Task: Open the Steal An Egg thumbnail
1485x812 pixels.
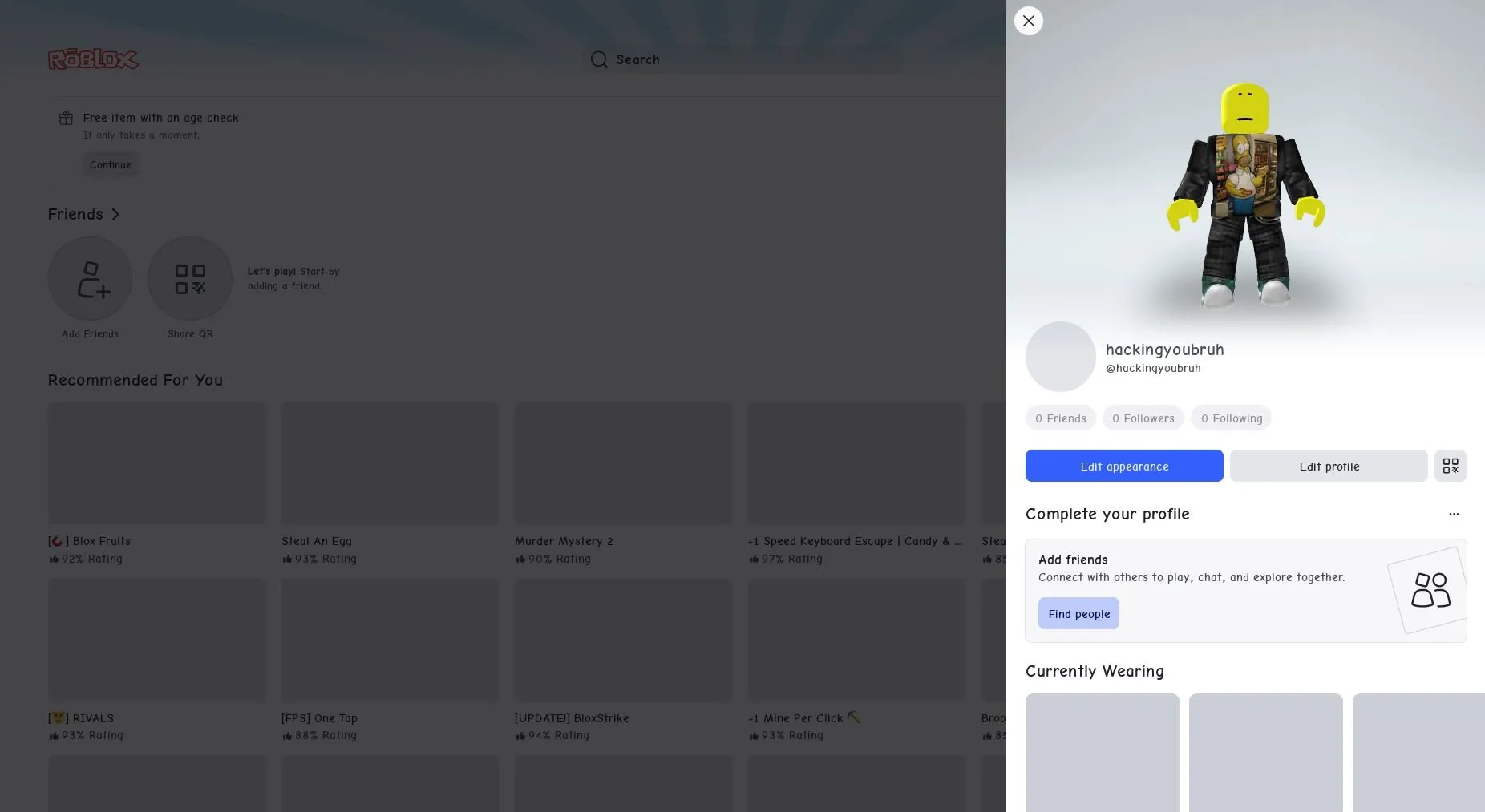Action: [390, 463]
